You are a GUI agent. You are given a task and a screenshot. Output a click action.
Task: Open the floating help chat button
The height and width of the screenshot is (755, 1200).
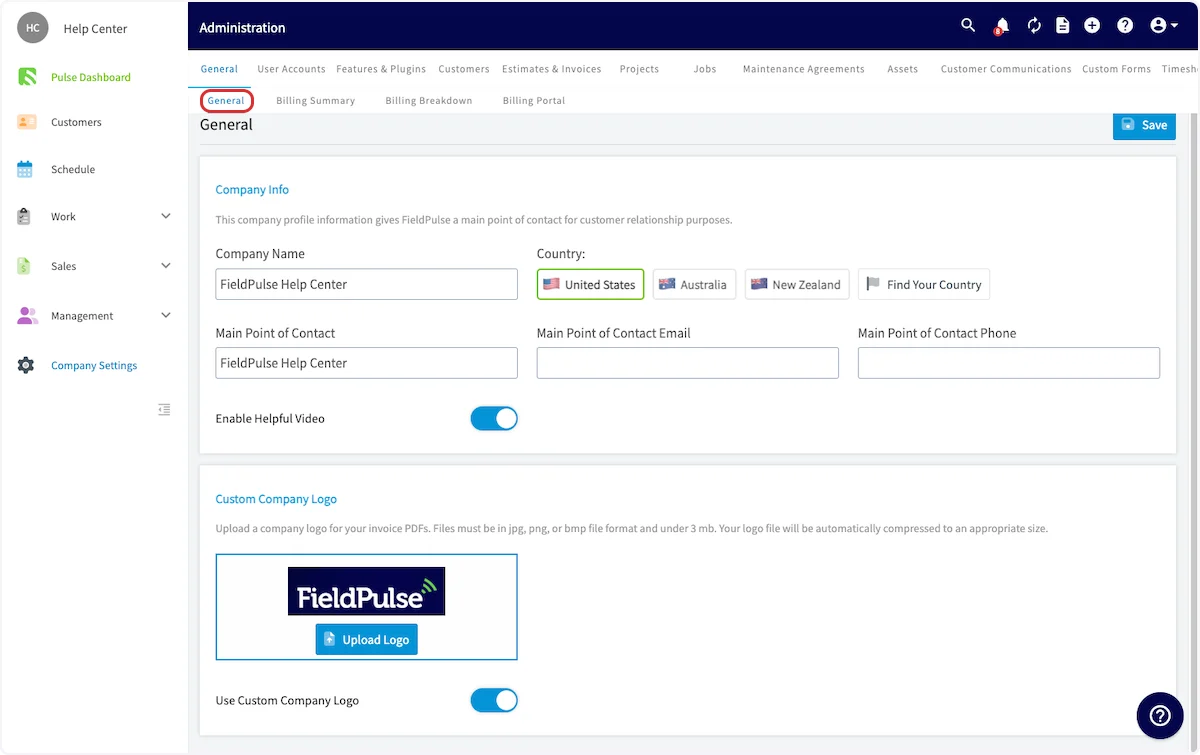click(x=1160, y=715)
